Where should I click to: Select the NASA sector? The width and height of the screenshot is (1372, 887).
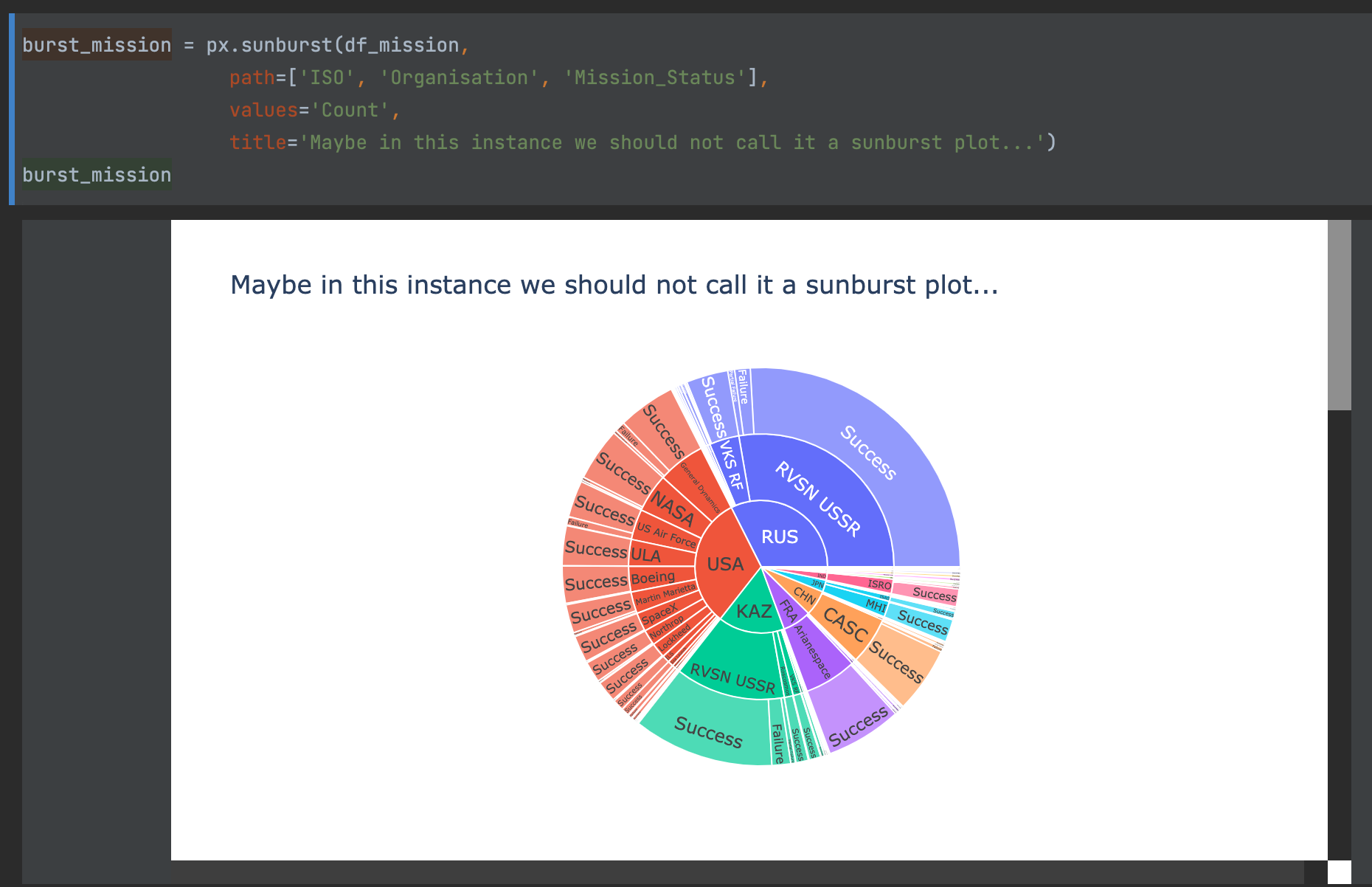673,508
